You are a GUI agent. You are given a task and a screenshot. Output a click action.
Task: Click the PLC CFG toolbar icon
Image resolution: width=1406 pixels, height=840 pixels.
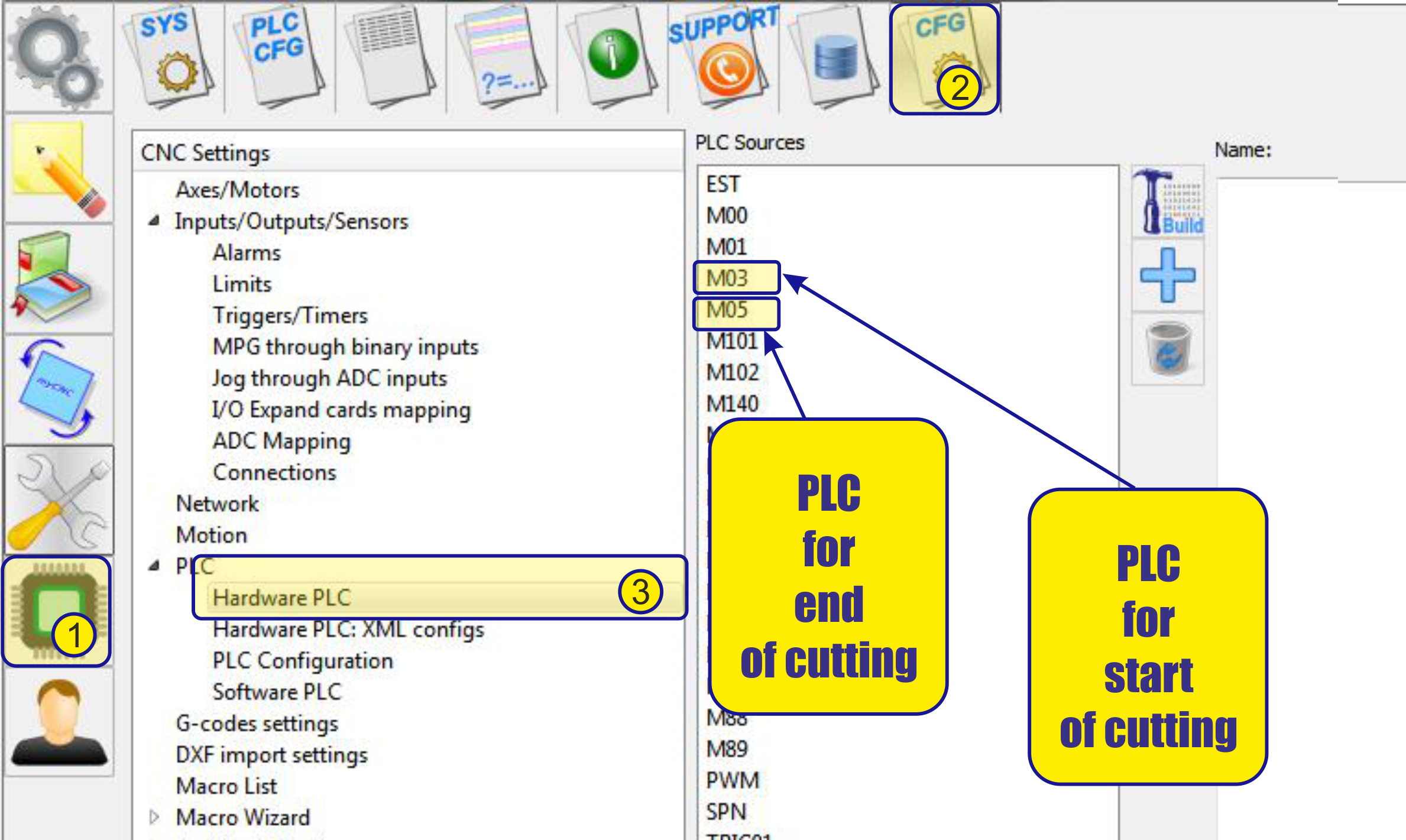tap(279, 56)
